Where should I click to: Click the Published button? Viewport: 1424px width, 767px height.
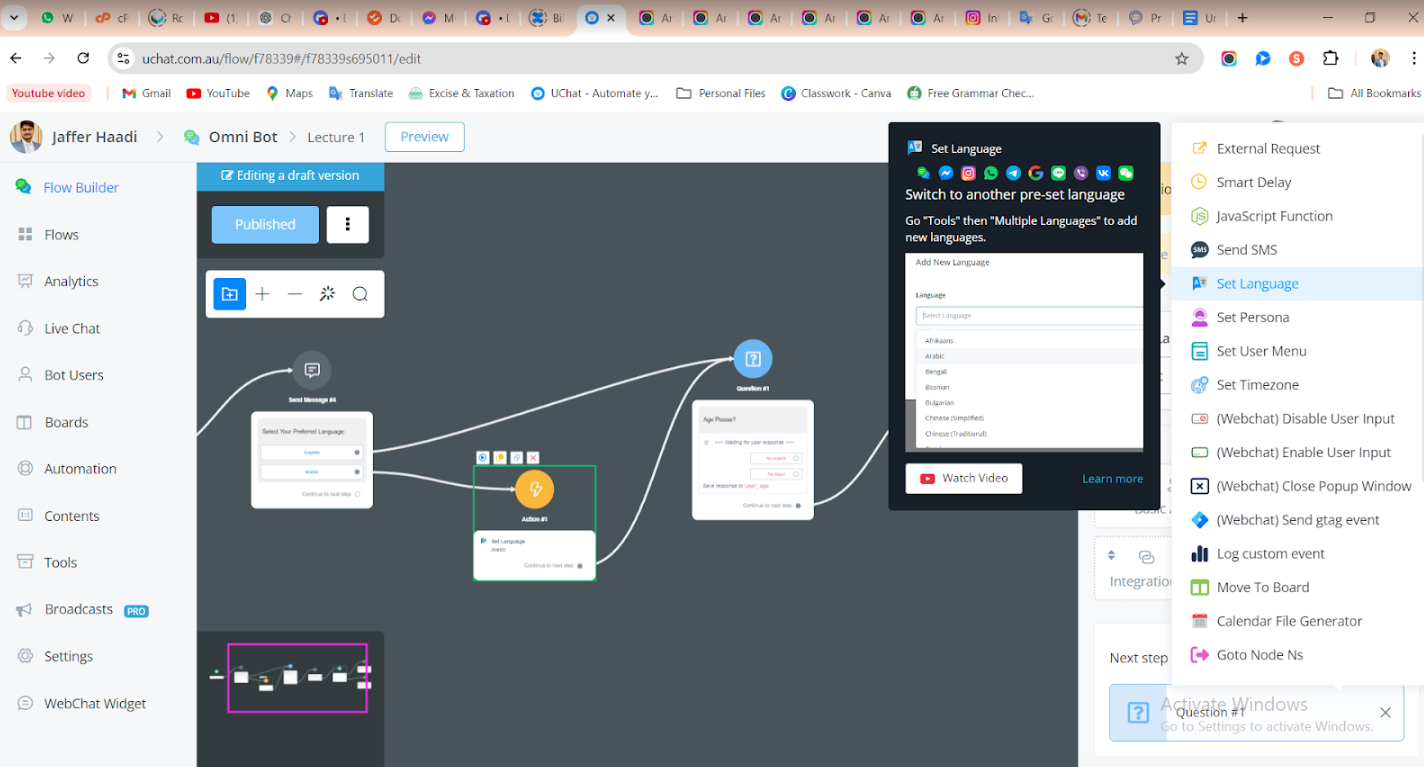point(265,225)
